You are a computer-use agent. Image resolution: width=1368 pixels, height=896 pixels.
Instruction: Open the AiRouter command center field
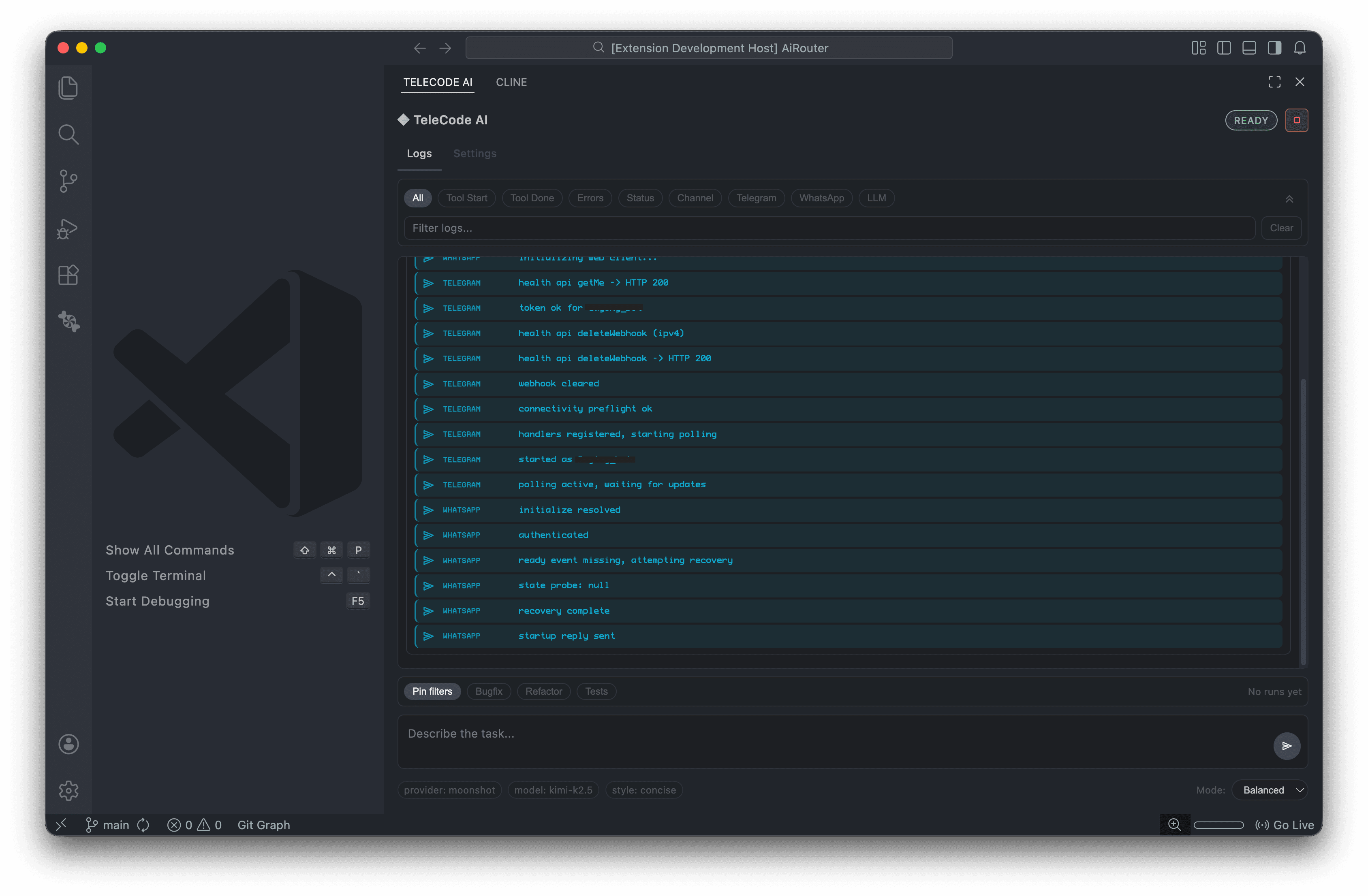709,48
